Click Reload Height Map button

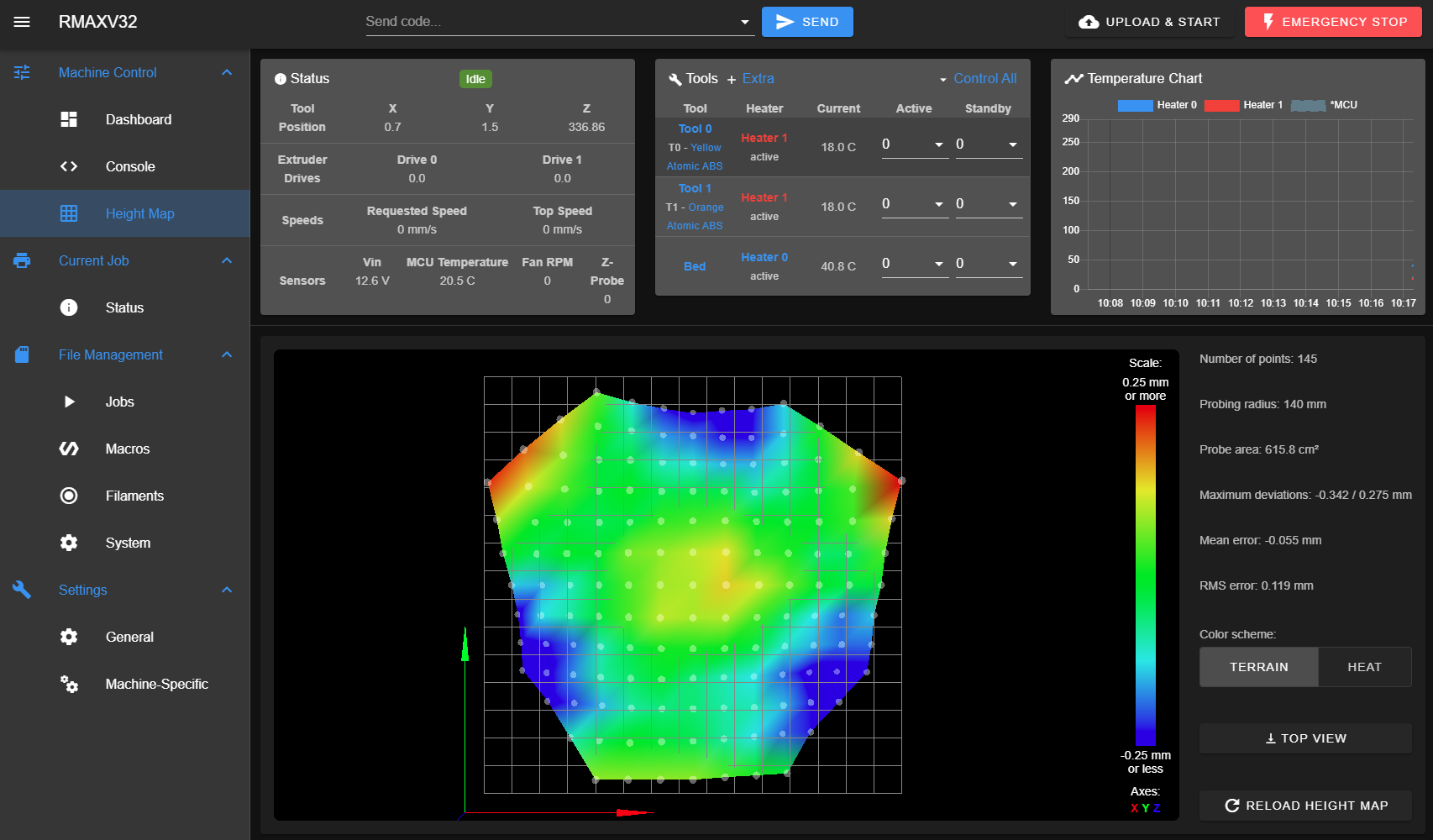pyautogui.click(x=1305, y=806)
